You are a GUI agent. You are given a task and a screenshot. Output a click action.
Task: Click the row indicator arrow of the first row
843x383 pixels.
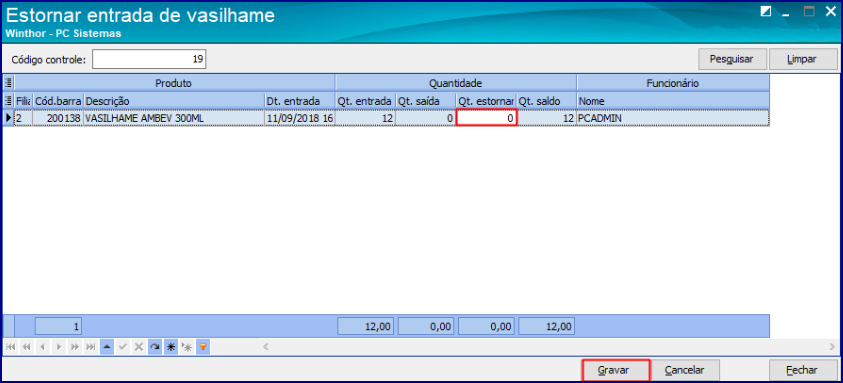click(9, 118)
